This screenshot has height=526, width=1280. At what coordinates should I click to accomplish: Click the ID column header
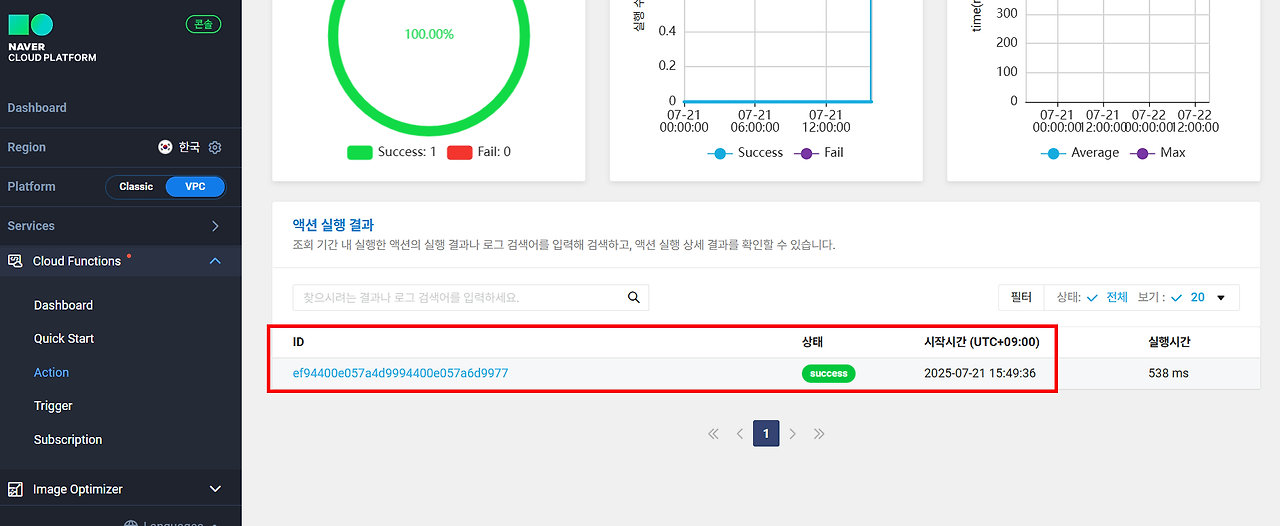coord(298,342)
